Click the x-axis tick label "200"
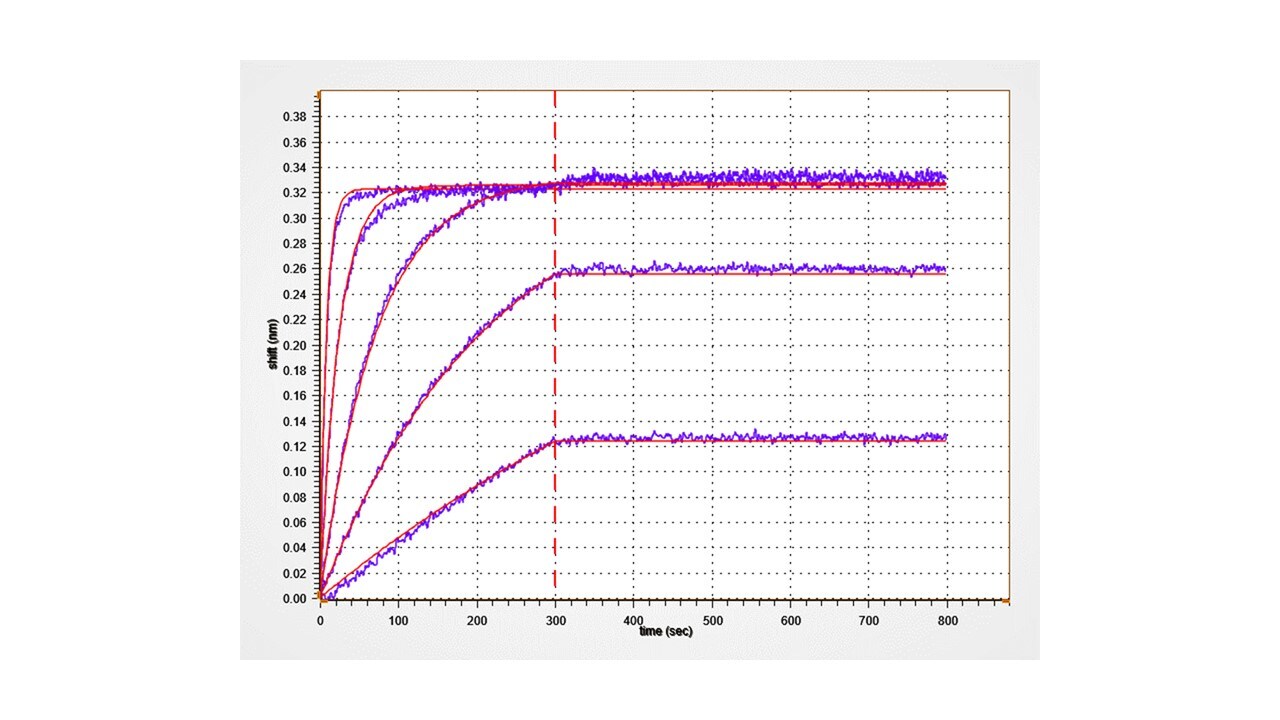 (x=477, y=620)
